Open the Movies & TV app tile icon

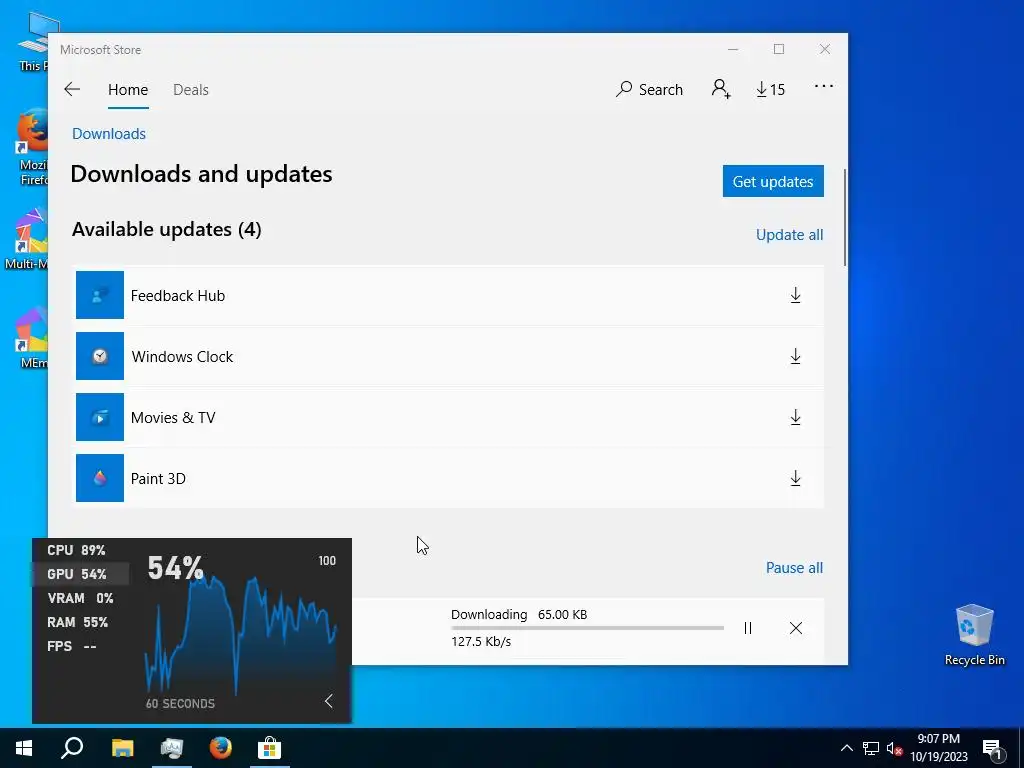pos(100,417)
